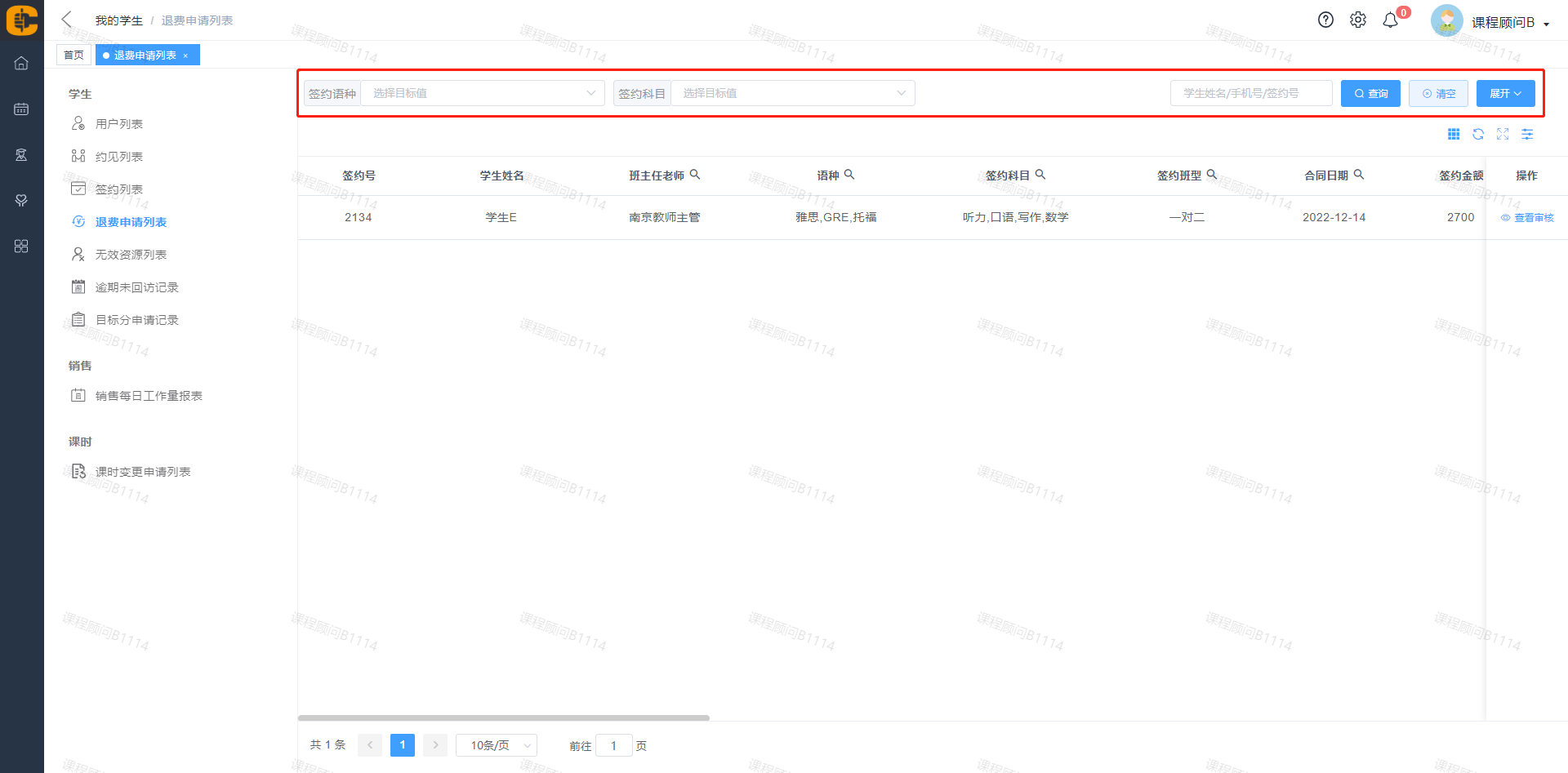Screen dimensions: 1568x773
Task: Open the 10条/页 page size selector
Action: click(497, 745)
